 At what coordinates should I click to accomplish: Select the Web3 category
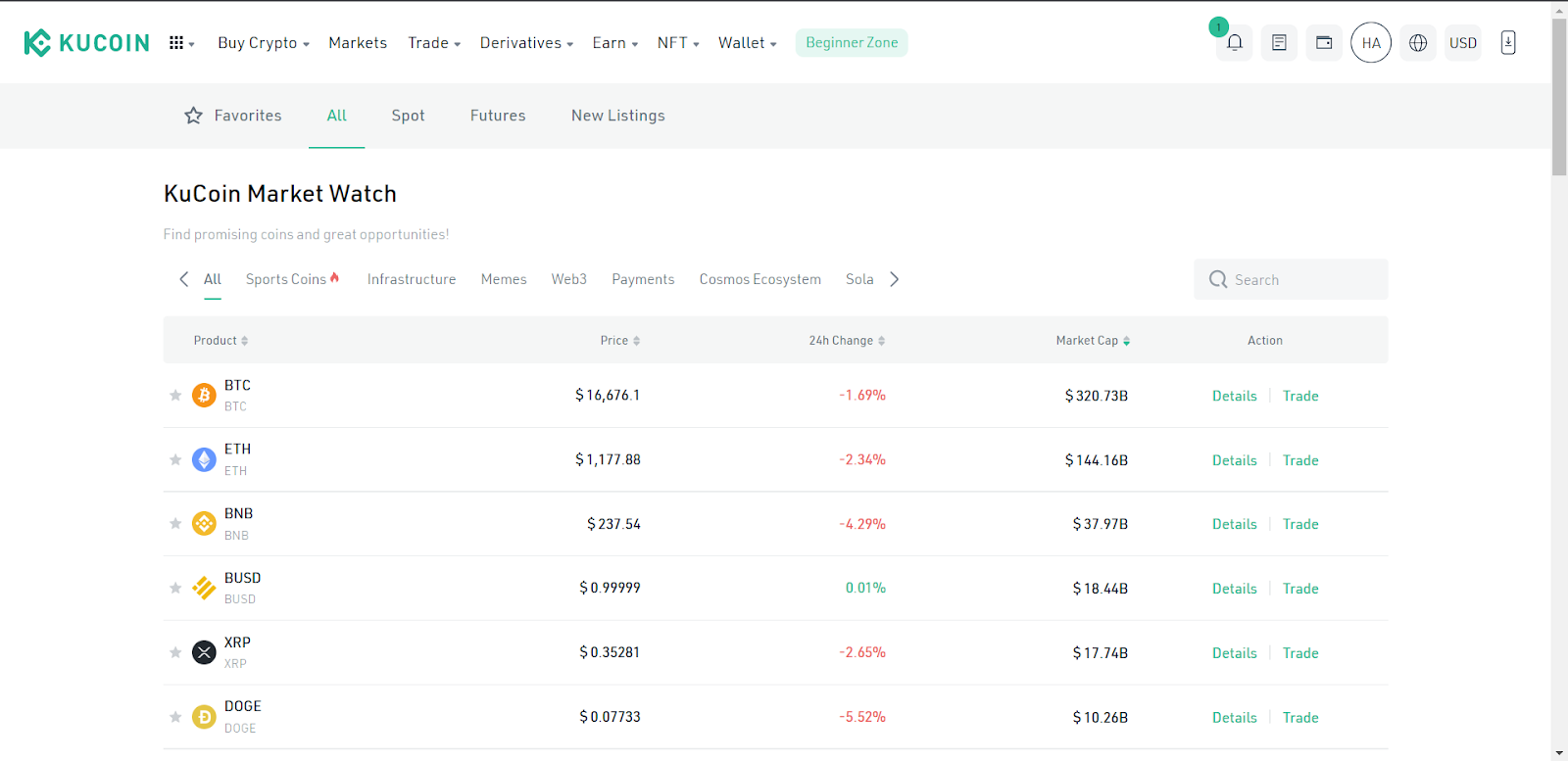[x=569, y=279]
